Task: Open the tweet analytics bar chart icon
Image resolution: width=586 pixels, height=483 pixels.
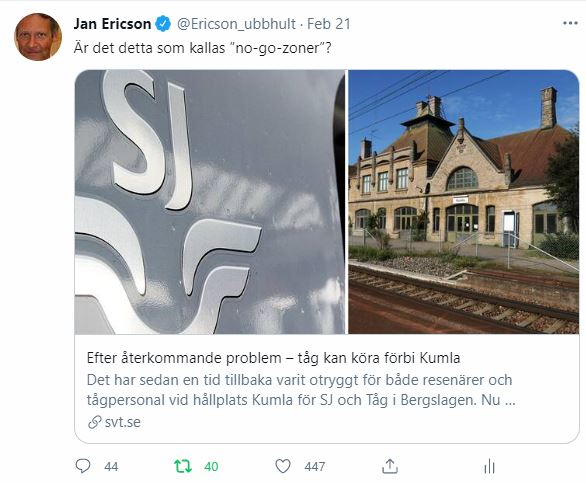Action: [x=489, y=467]
